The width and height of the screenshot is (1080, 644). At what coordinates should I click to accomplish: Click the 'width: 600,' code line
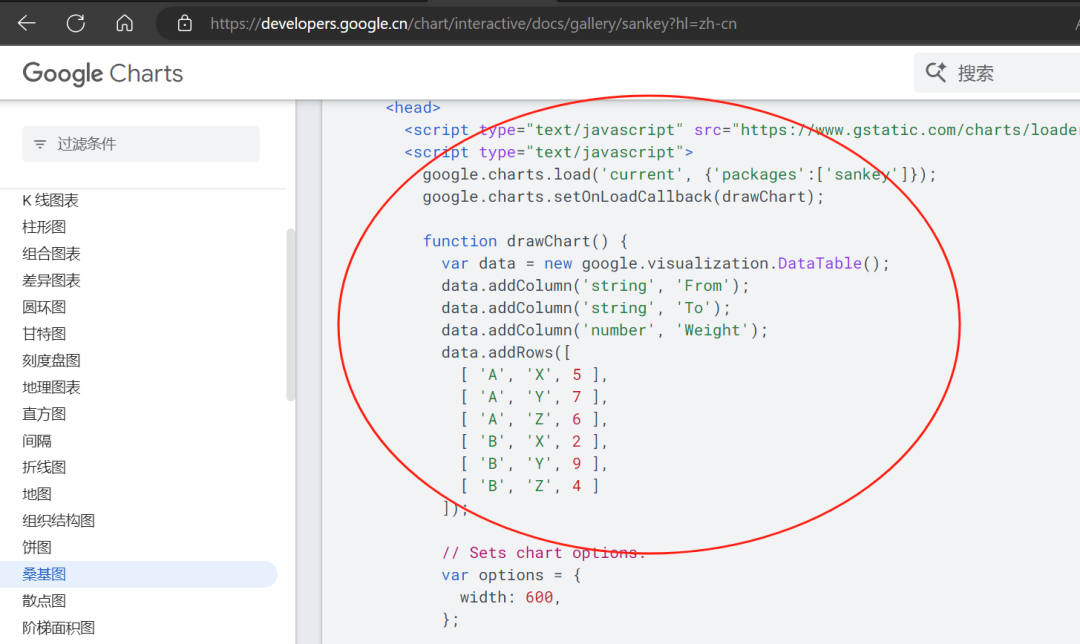pos(511,597)
